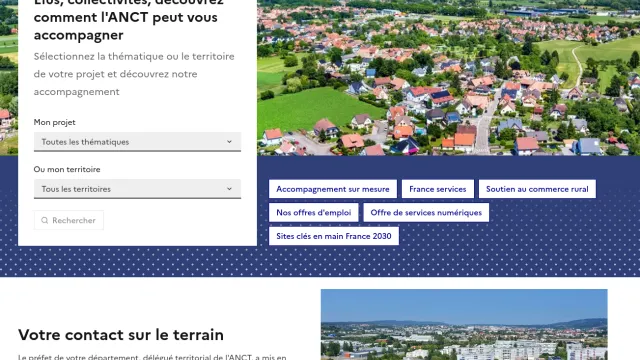Click the city panorama image
The width and height of the screenshot is (640, 360).
[464, 324]
